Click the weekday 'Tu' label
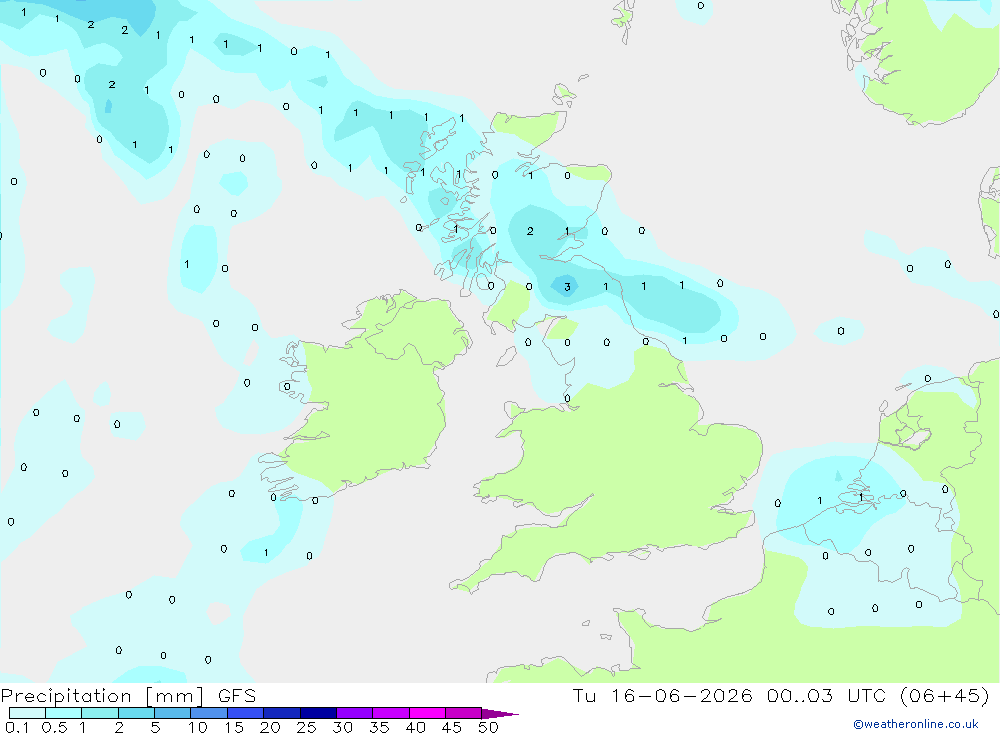 584,696
